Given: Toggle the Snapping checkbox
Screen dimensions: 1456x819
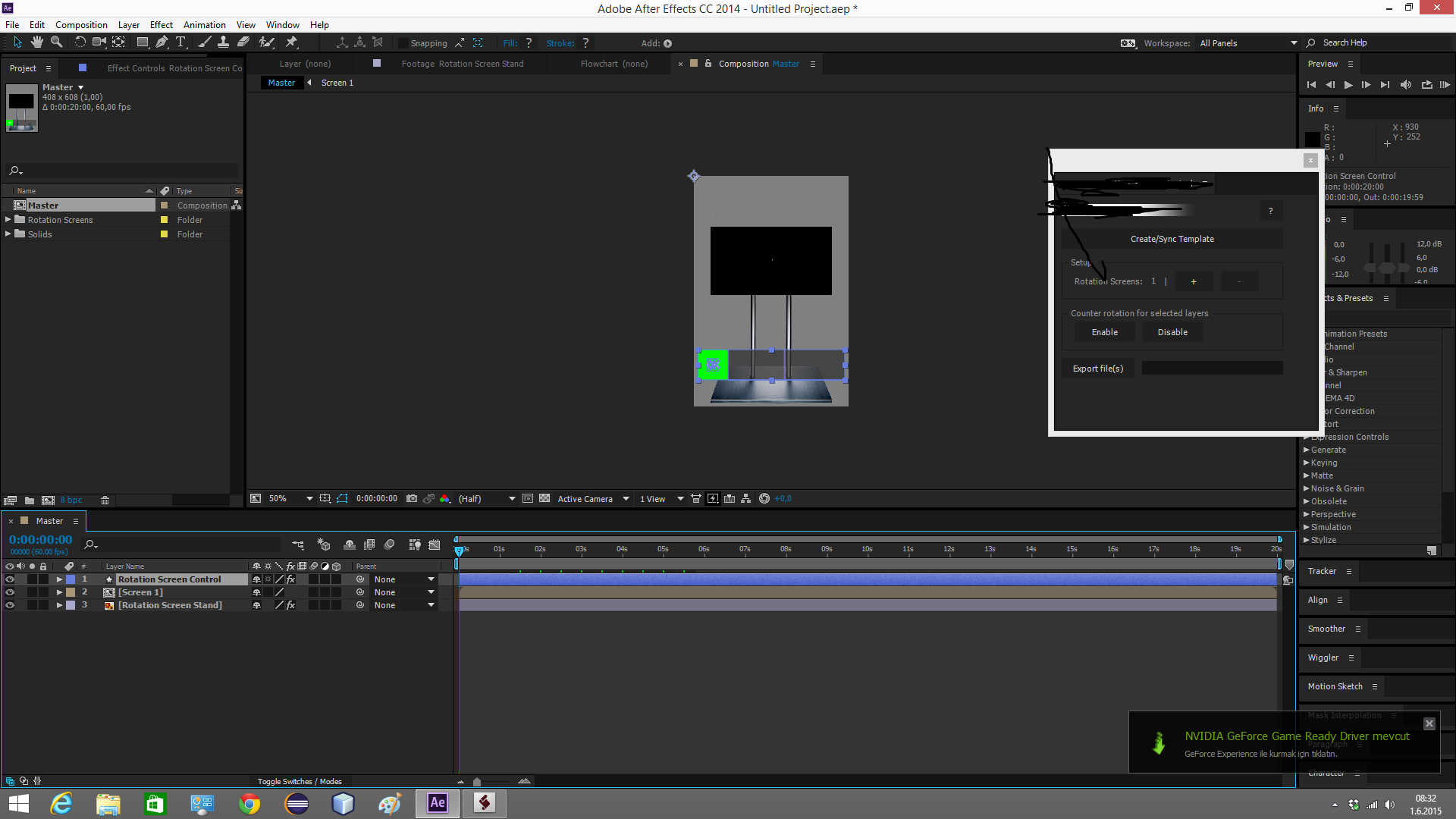Looking at the screenshot, I should 403,43.
